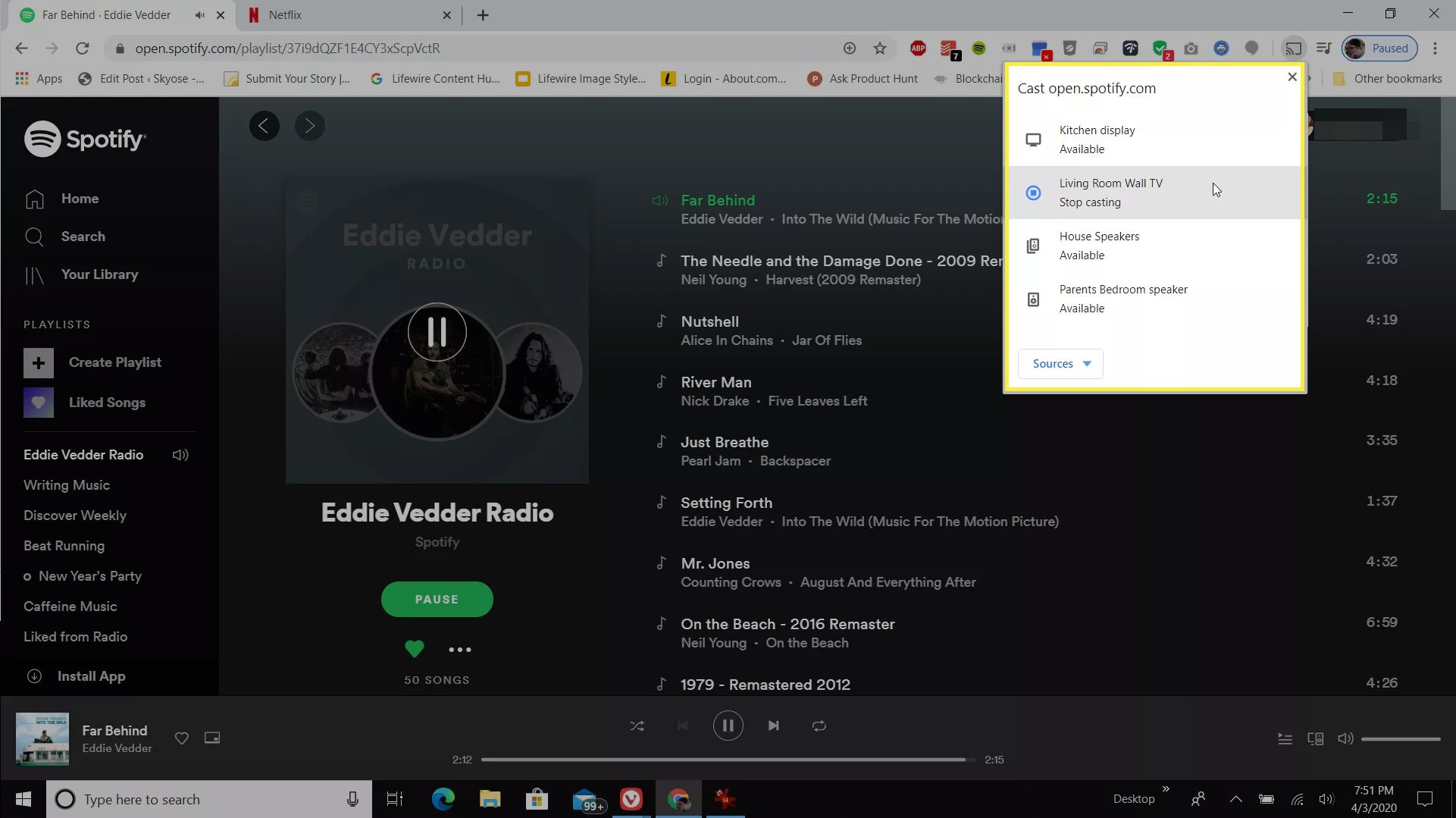Image resolution: width=1456 pixels, height=818 pixels.
Task: Click the page vertical scrollbar
Action: click(x=1448, y=155)
